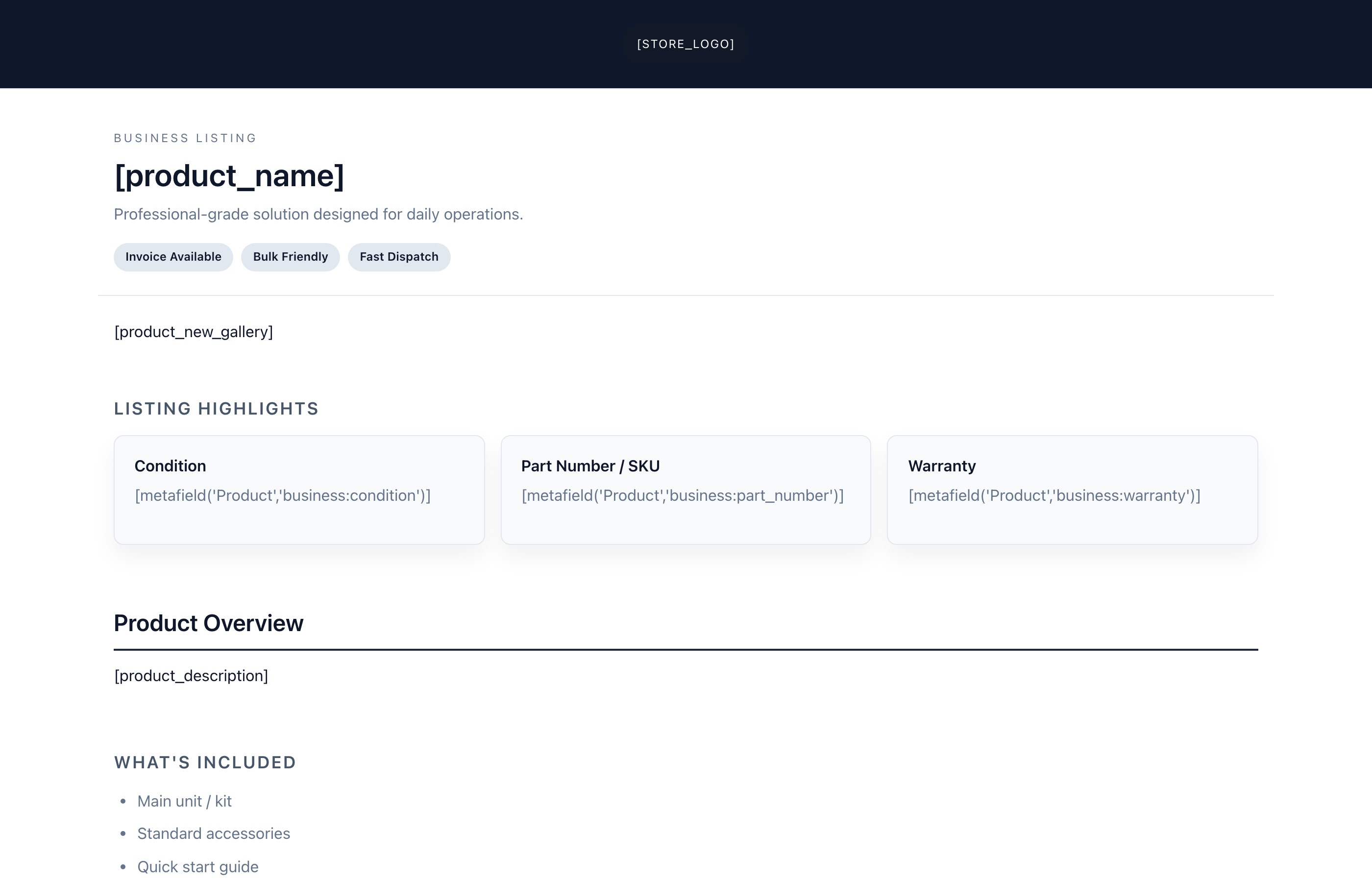Click the business:part_number metafield text
This screenshot has width=1372, height=882.
click(682, 495)
